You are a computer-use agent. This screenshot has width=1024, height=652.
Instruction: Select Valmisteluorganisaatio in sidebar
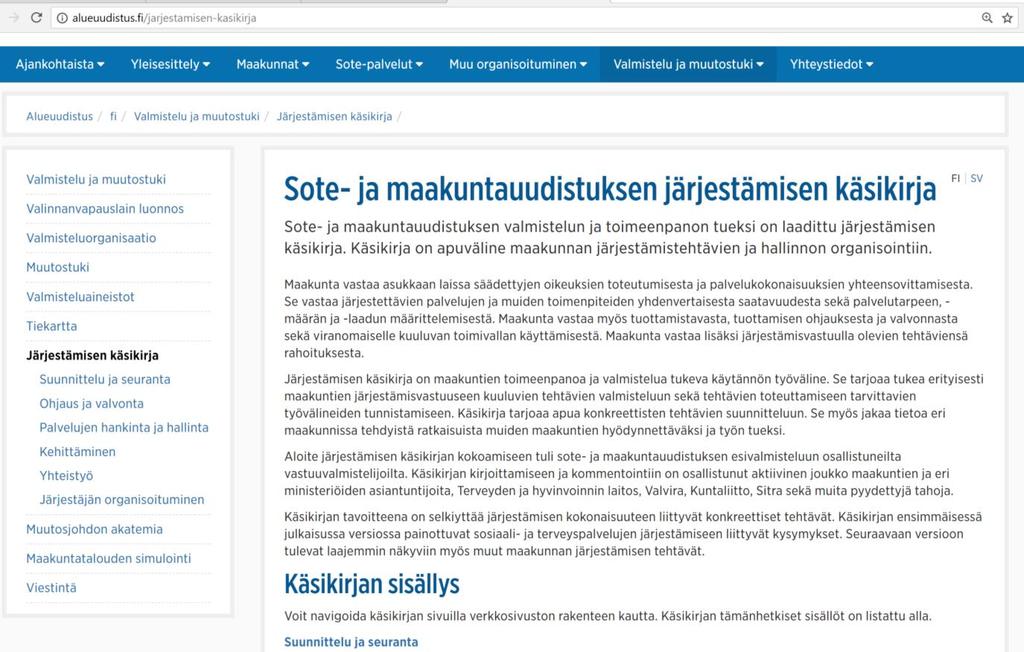(91, 238)
